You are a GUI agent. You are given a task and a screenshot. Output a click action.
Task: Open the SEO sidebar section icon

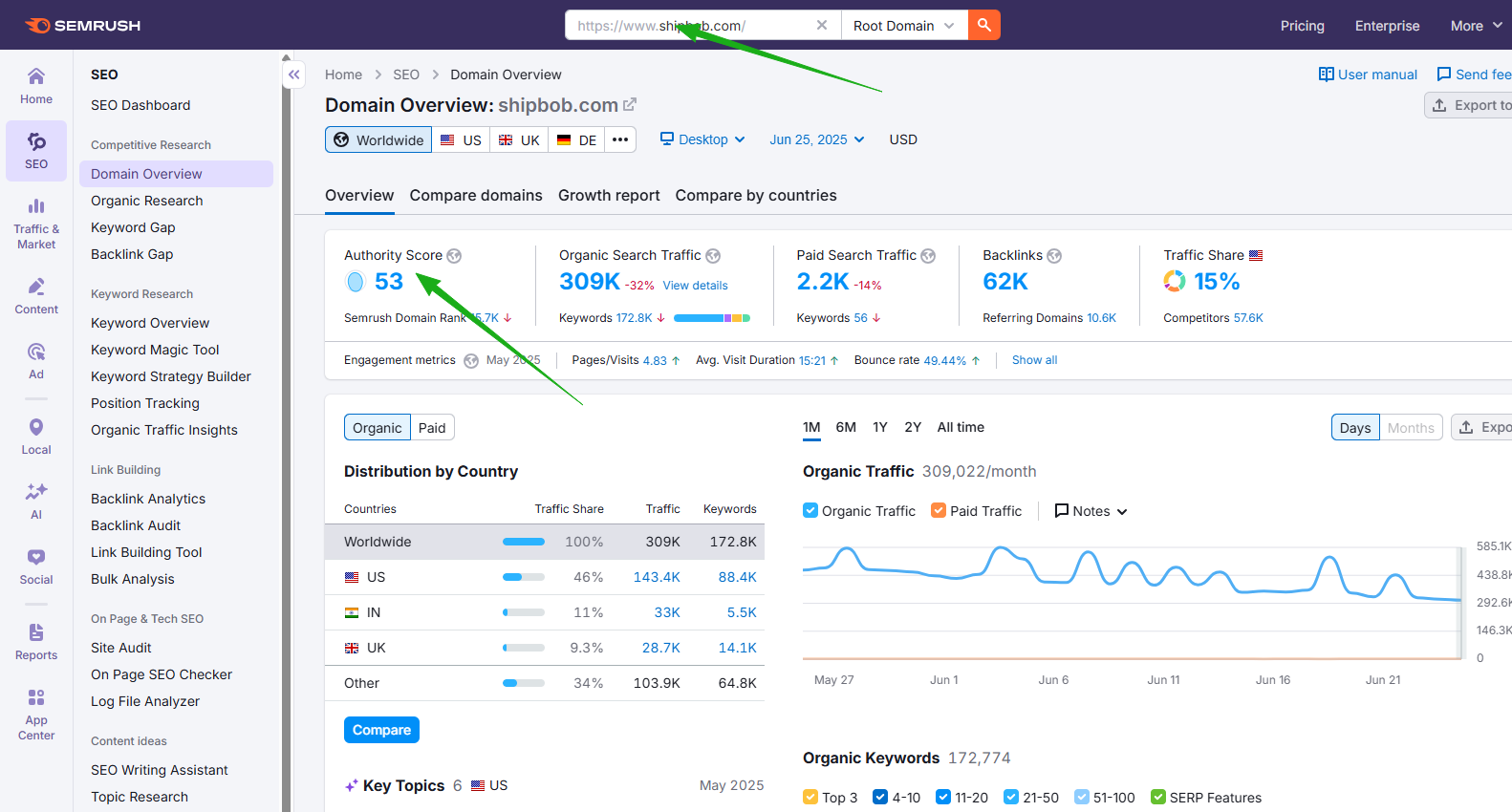[x=36, y=151]
